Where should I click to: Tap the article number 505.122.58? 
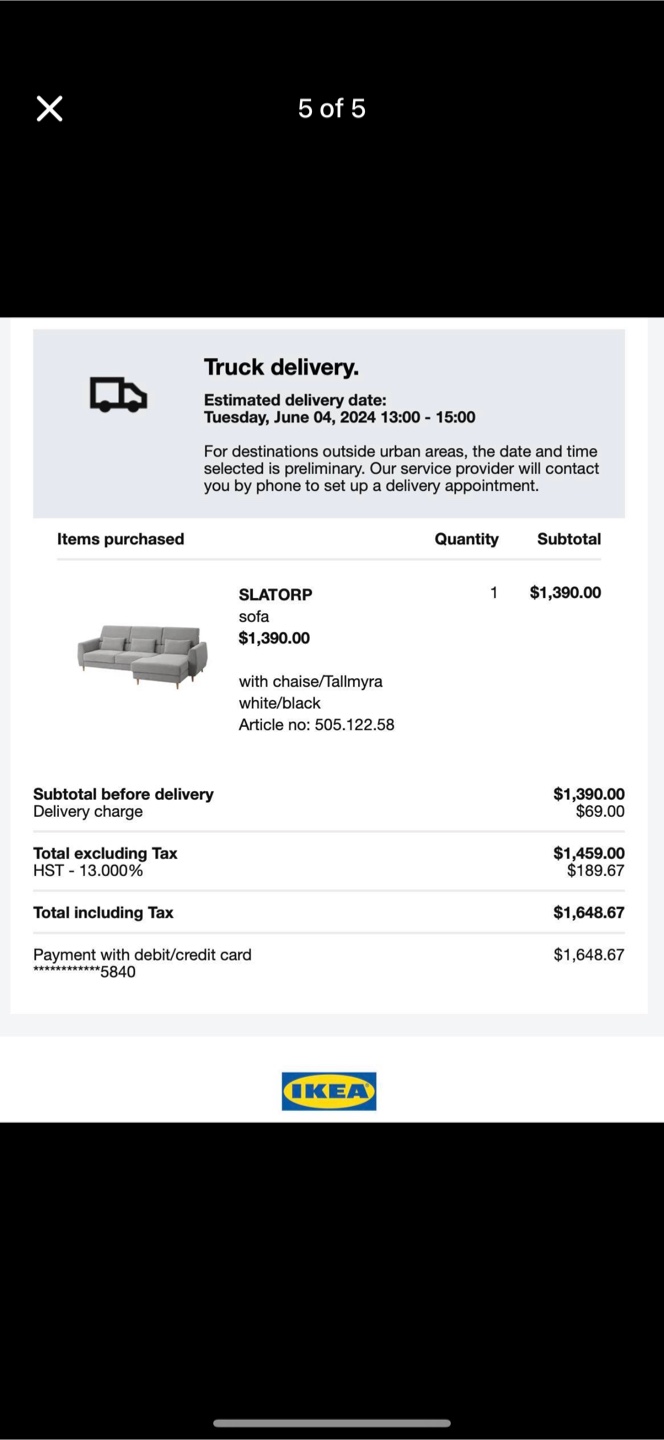(316, 724)
